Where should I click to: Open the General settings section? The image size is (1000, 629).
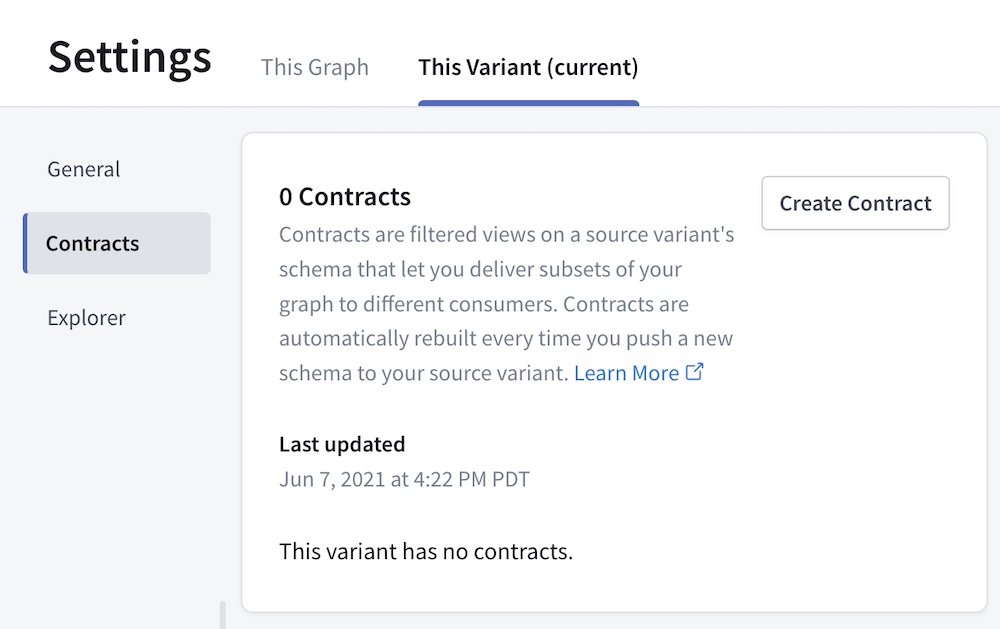(83, 169)
